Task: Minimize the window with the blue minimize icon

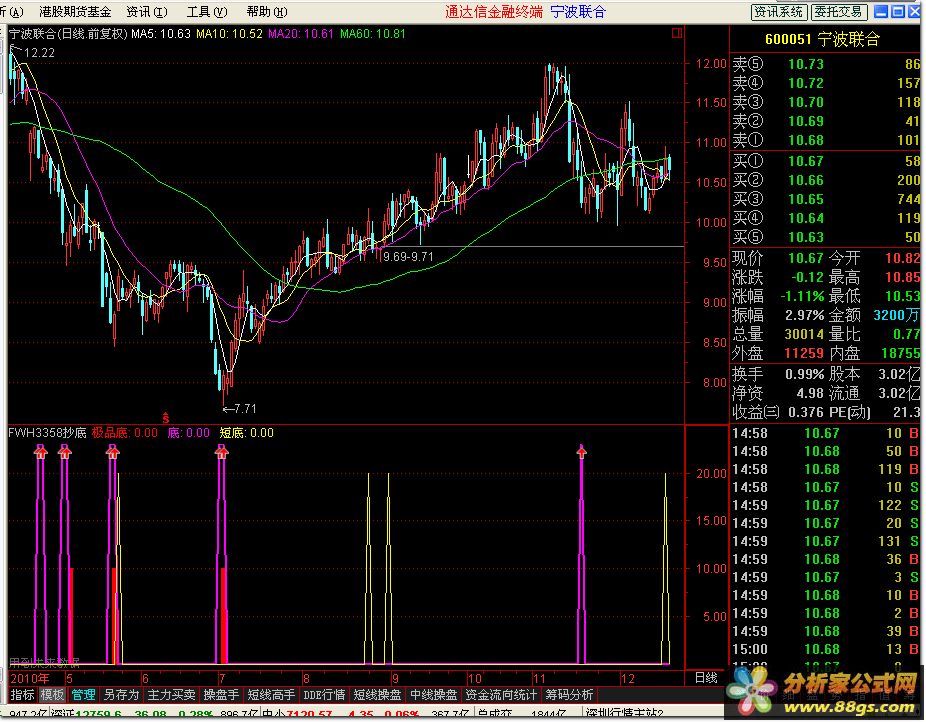Action: point(881,12)
